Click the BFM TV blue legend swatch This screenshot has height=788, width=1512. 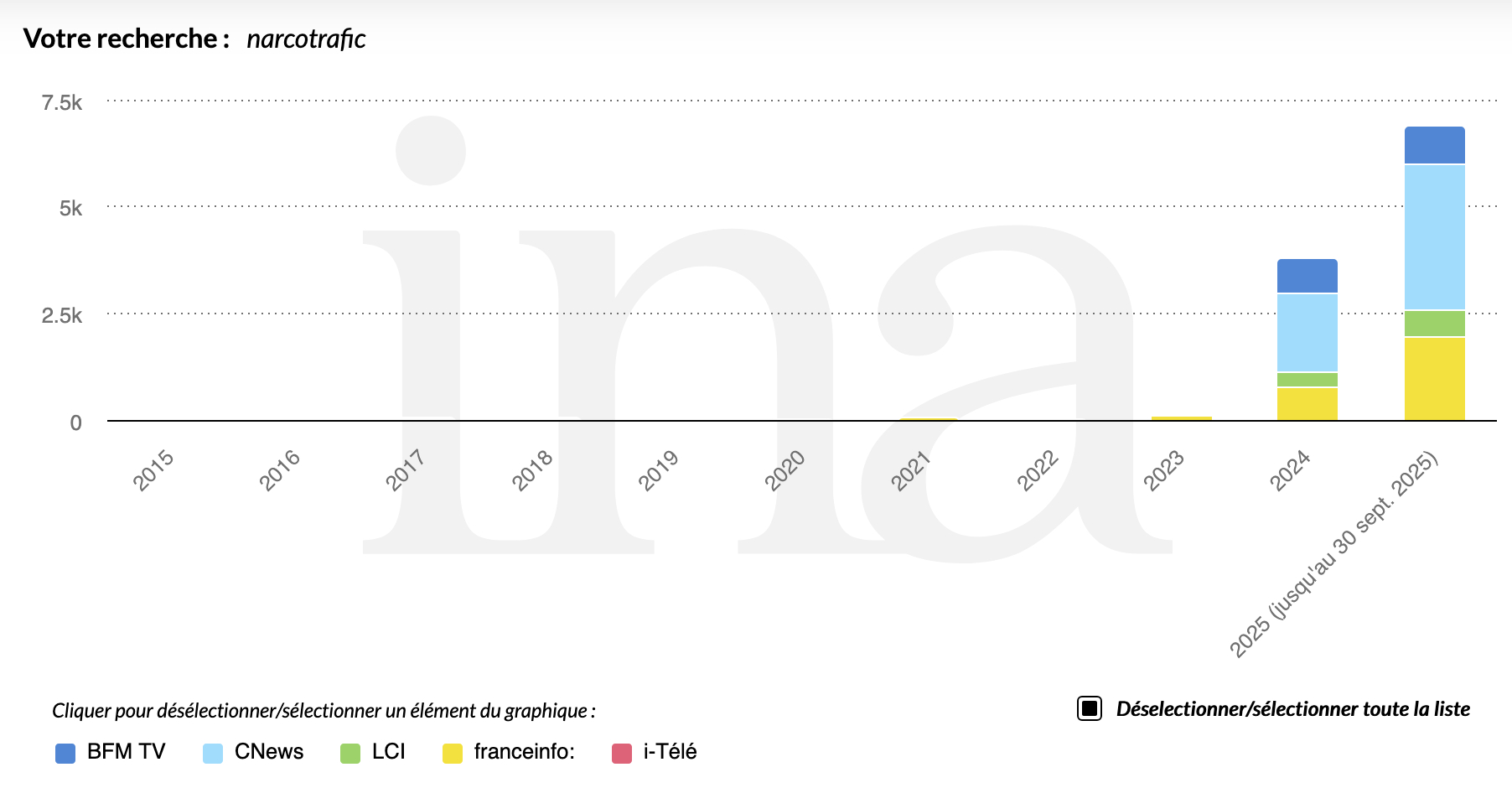pos(65,753)
